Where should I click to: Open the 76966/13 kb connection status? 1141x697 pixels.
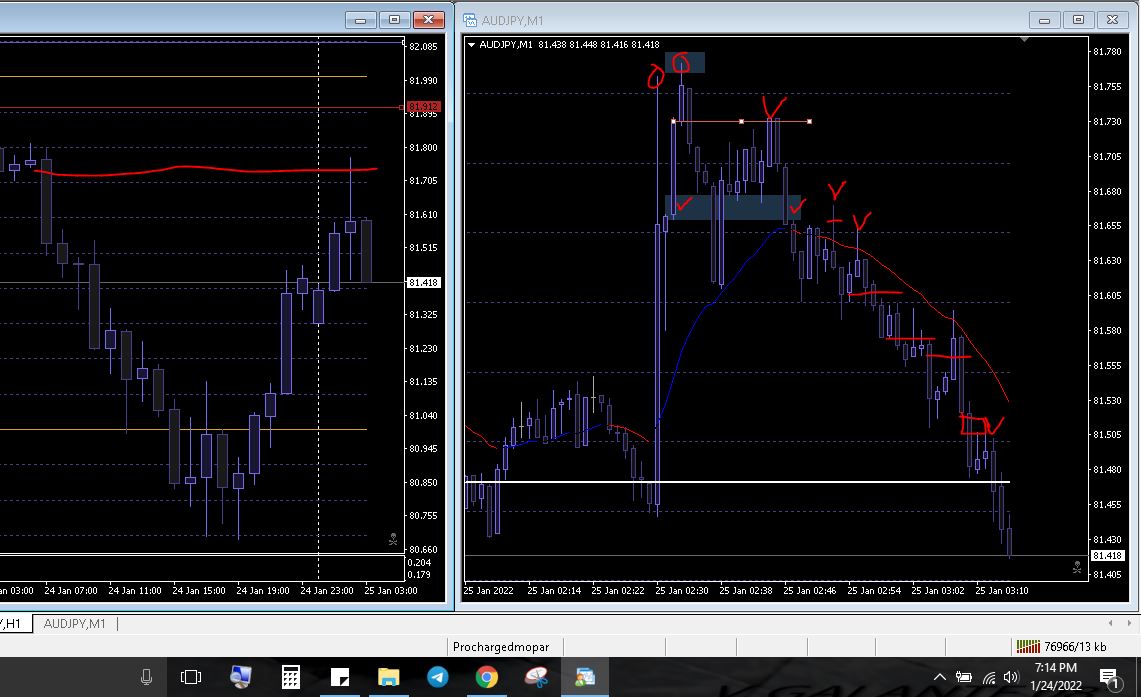(1061, 646)
